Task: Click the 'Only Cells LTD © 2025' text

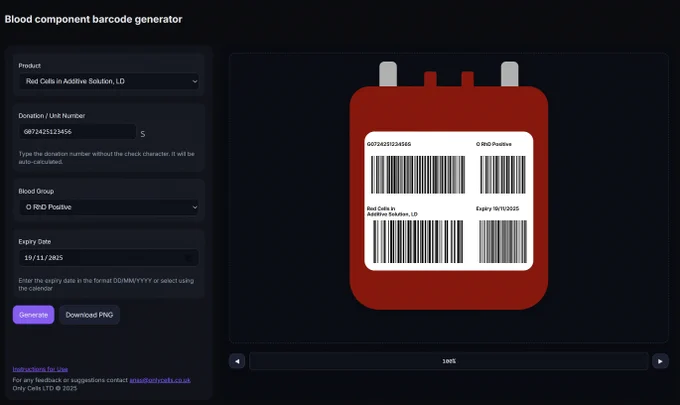Action: click(x=45, y=388)
